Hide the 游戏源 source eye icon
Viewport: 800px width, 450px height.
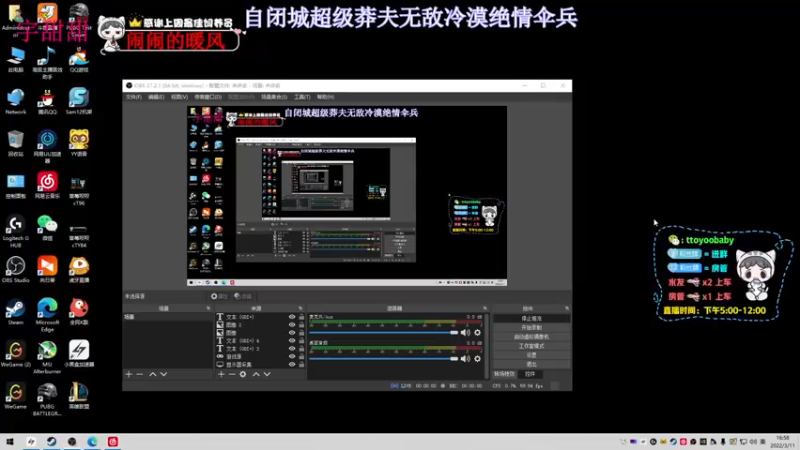pos(292,356)
